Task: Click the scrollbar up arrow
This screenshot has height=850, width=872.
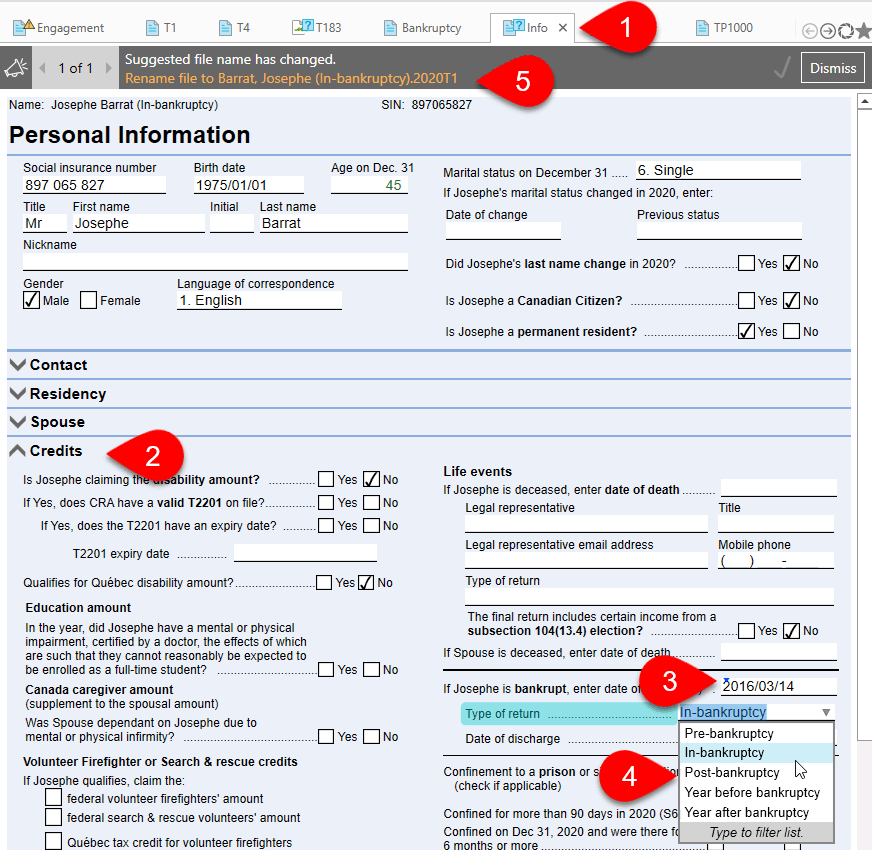Action: click(x=864, y=102)
